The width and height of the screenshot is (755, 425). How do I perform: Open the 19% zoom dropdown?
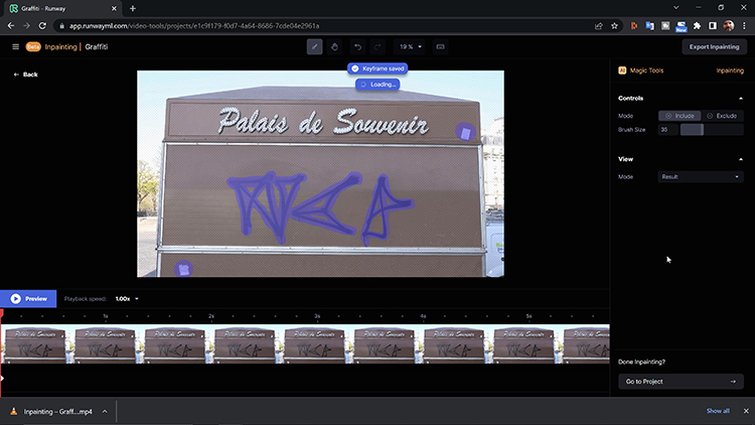pos(410,47)
